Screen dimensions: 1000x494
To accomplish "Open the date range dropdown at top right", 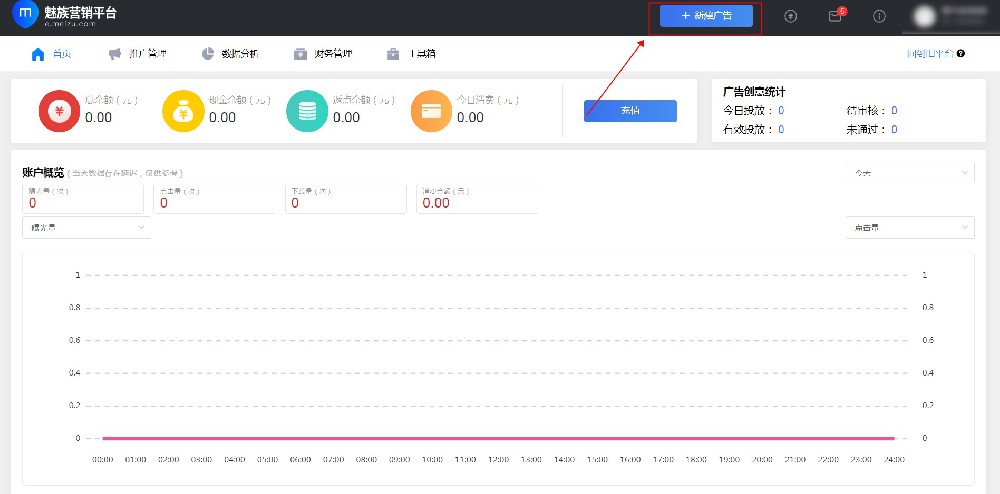I will tap(909, 173).
